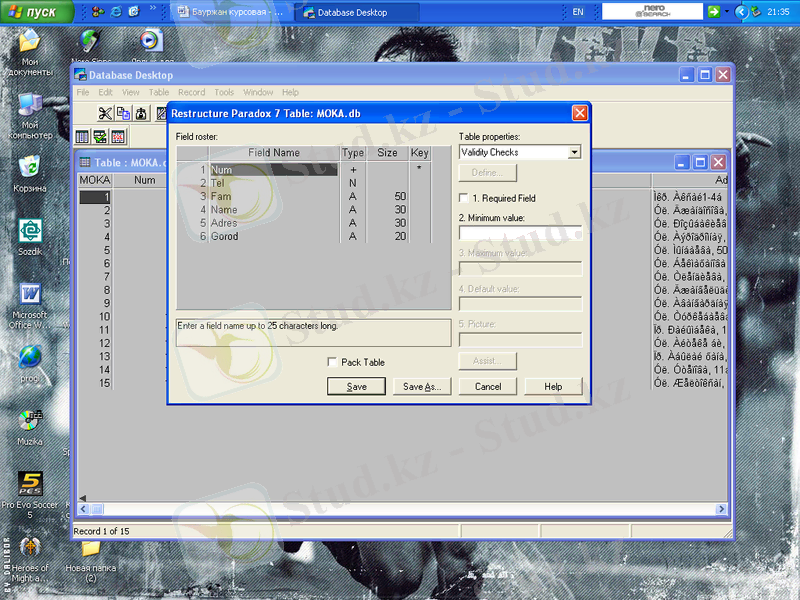
Task: Click the Copy toolbar icon
Action: (x=123, y=114)
